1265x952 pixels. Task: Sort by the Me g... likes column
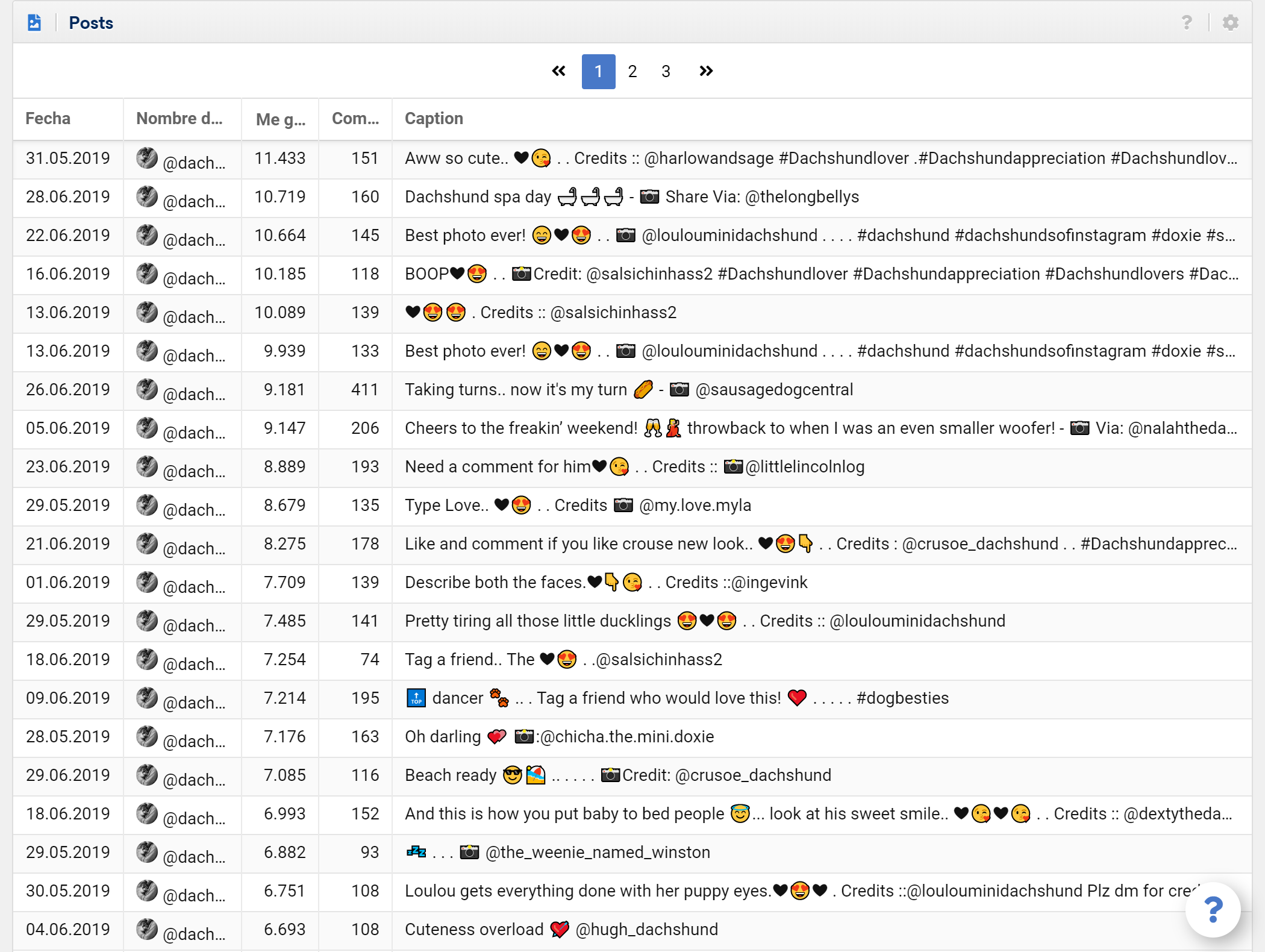280,119
